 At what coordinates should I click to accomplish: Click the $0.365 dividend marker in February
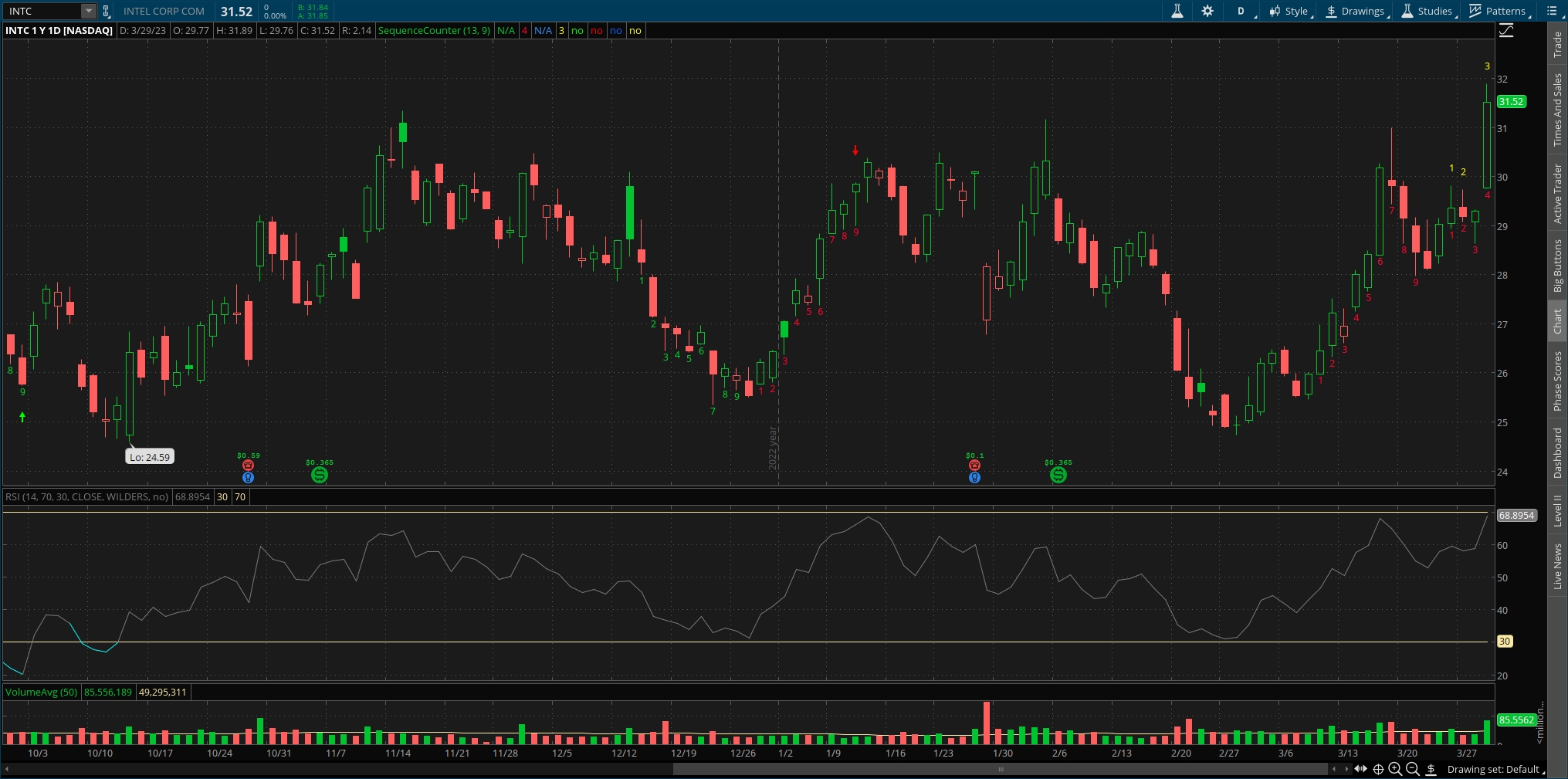point(1058,476)
